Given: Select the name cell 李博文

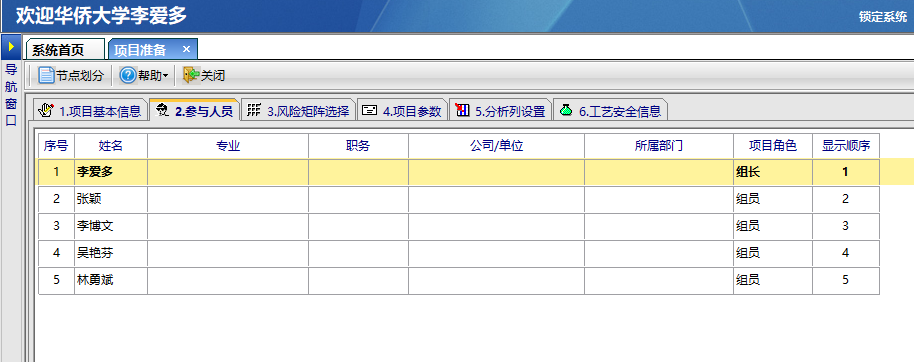Looking at the screenshot, I should click(111, 226).
